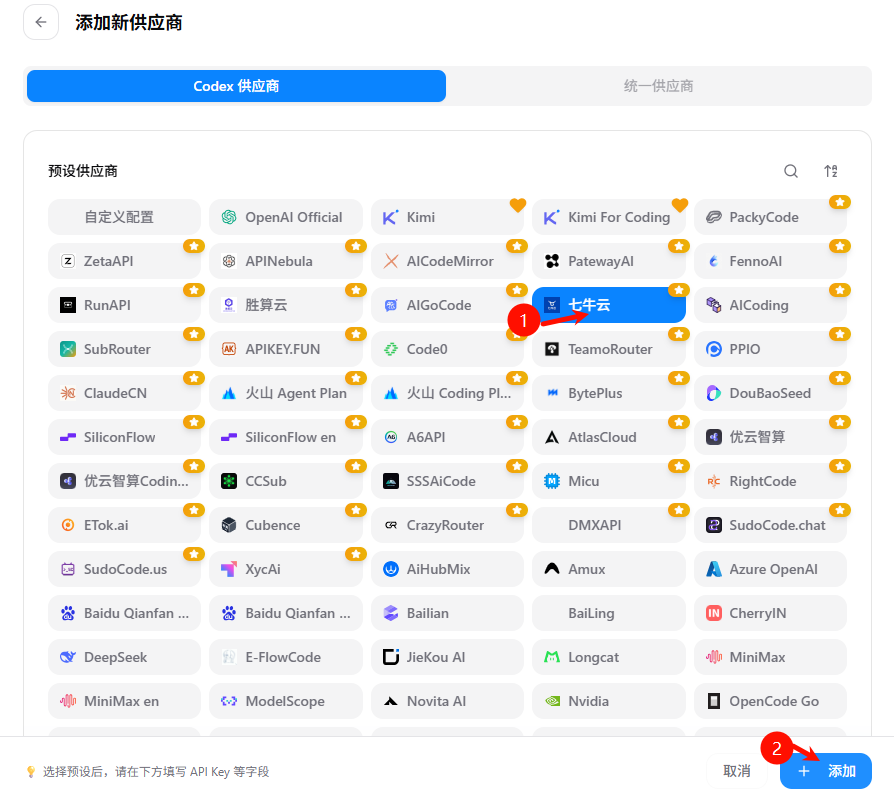The width and height of the screenshot is (894, 798).
Task: Click the APINebula logo icon
Action: 229,261
